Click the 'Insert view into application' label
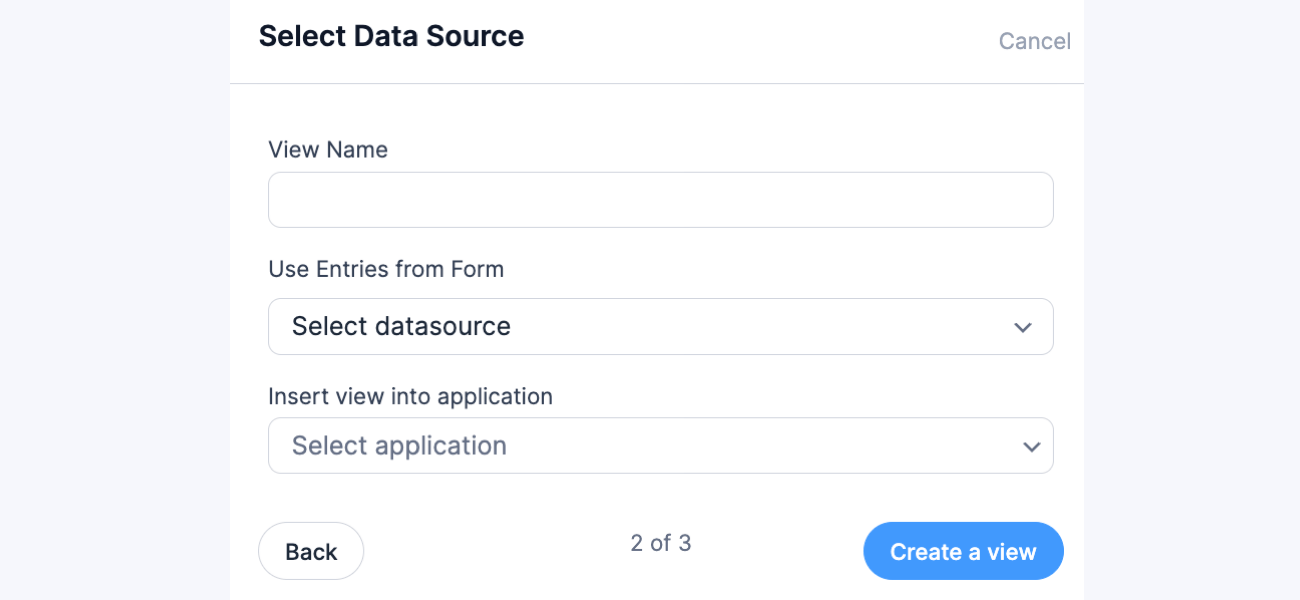The width and height of the screenshot is (1300, 600). [x=410, y=396]
